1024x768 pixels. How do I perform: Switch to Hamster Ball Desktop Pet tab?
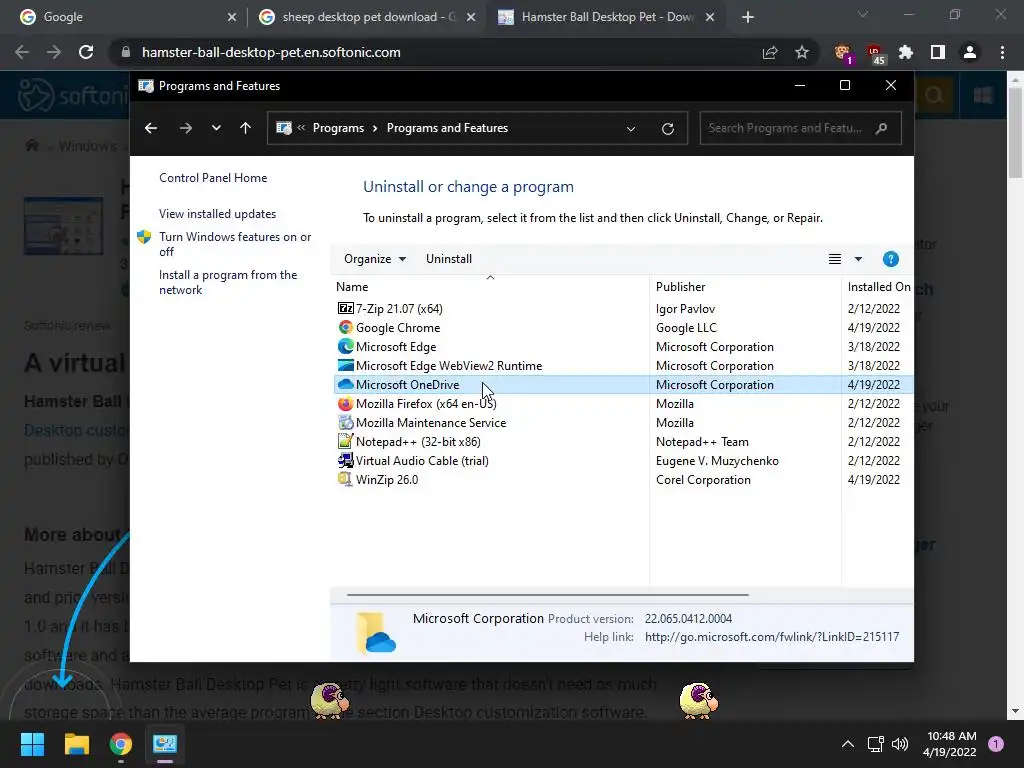point(604,17)
